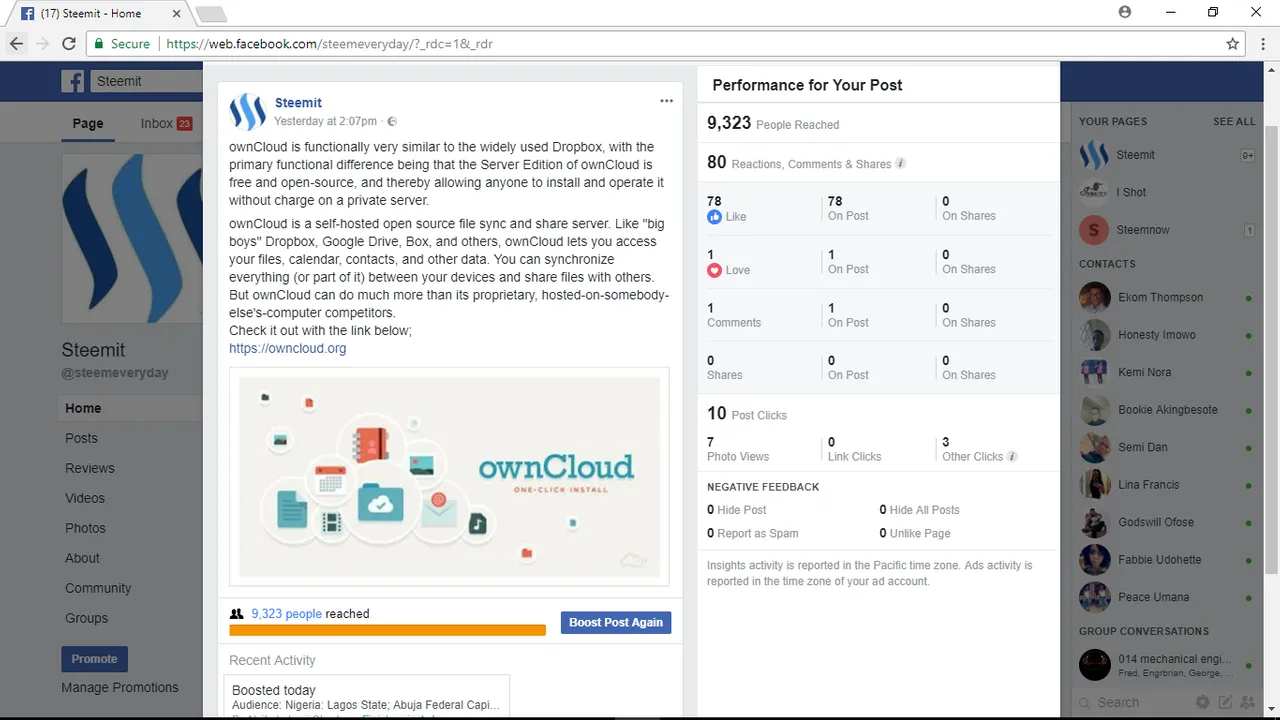Click the 9,323 people link below the post image
Image resolution: width=1280 pixels, height=720 pixels.
tap(287, 614)
